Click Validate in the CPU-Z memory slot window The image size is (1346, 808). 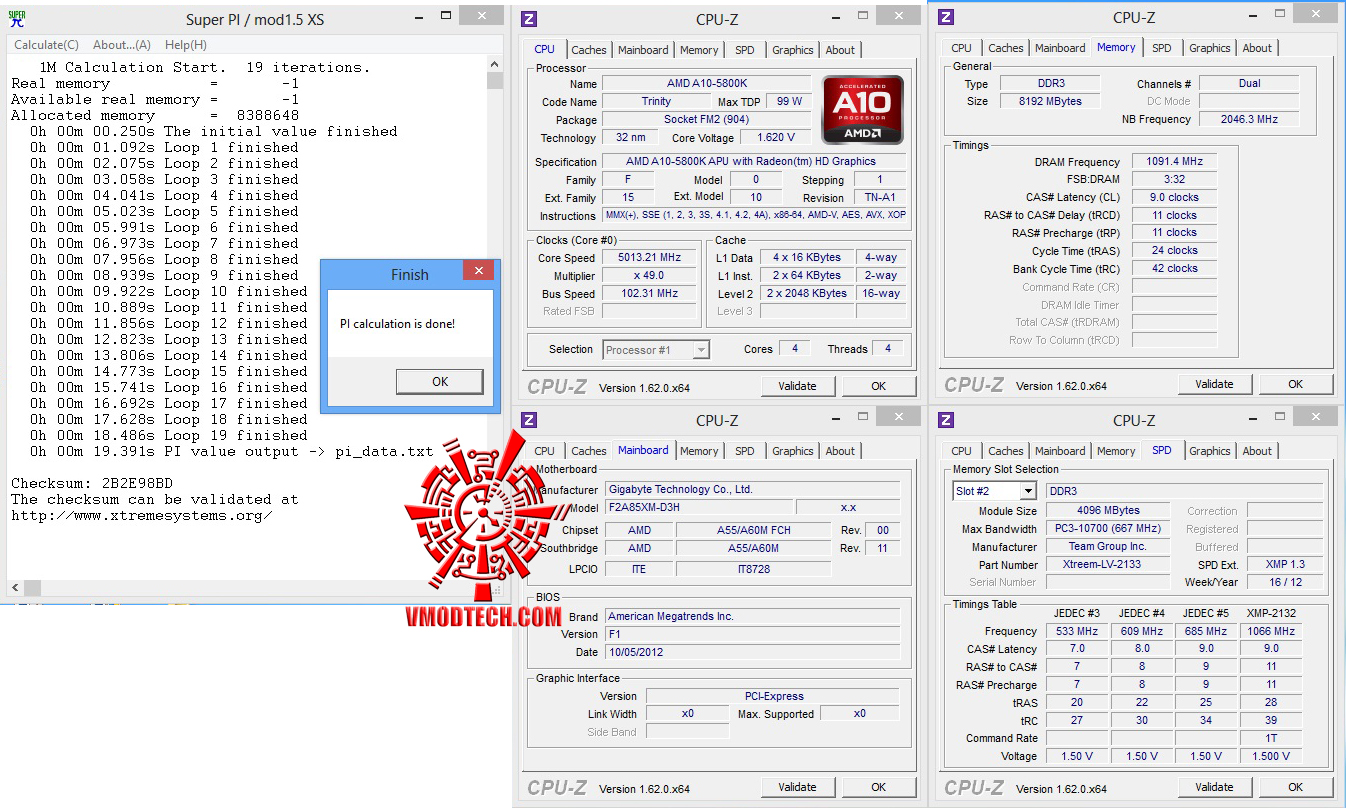point(1214,787)
